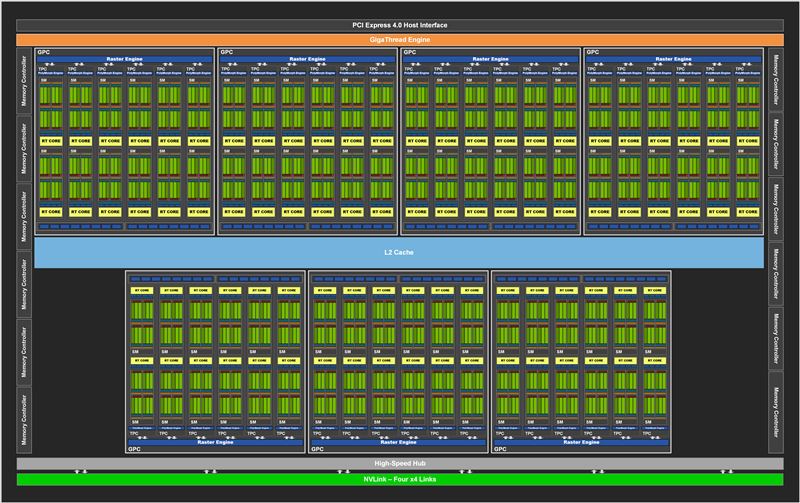This screenshot has height=503, width=800.
Task: Click the blue L2 Cache block
Action: point(400,252)
